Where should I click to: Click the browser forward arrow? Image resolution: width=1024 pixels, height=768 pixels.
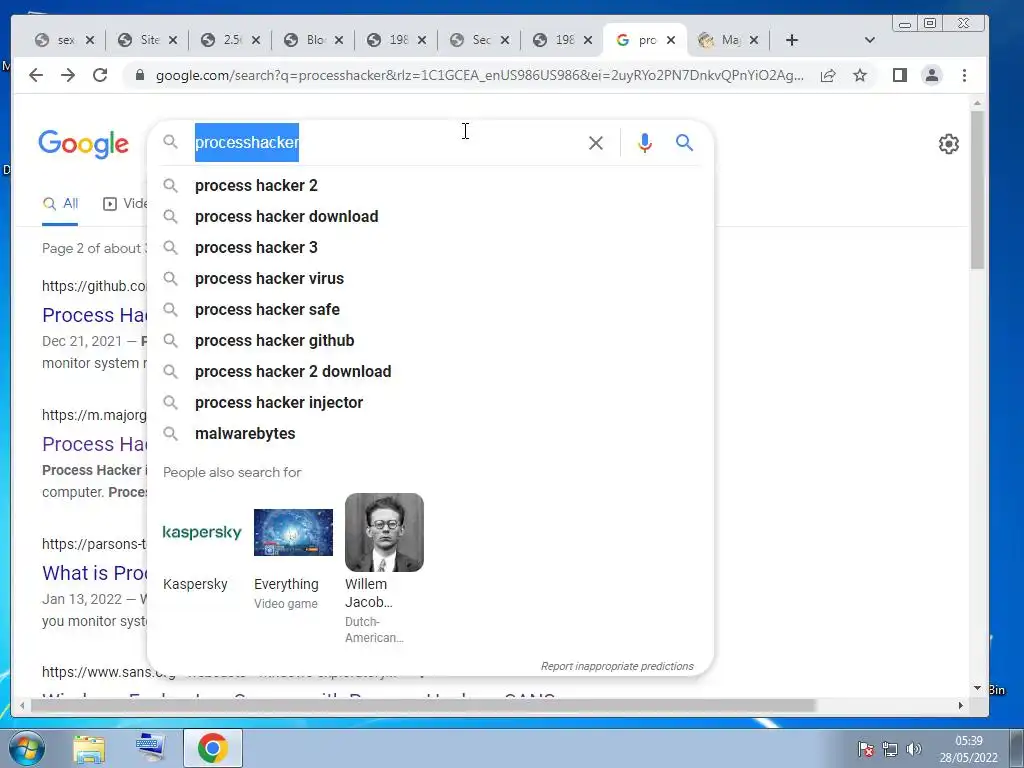(68, 75)
